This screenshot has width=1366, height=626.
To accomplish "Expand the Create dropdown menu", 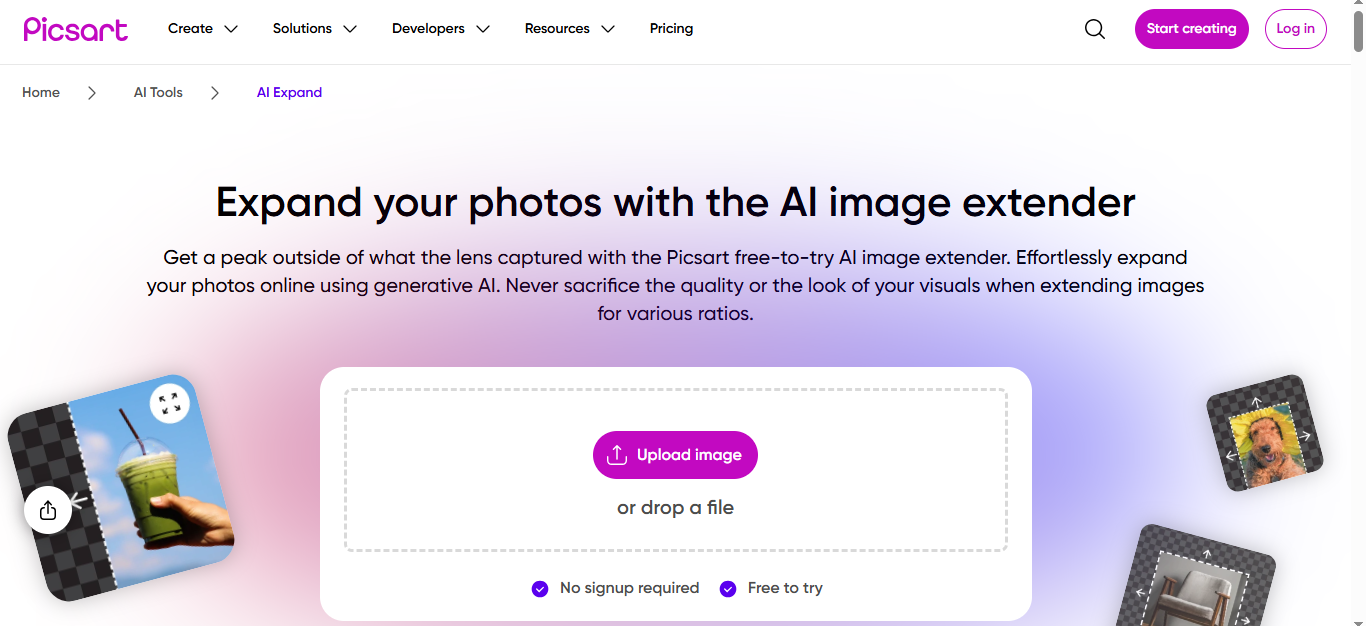I will point(203,29).
